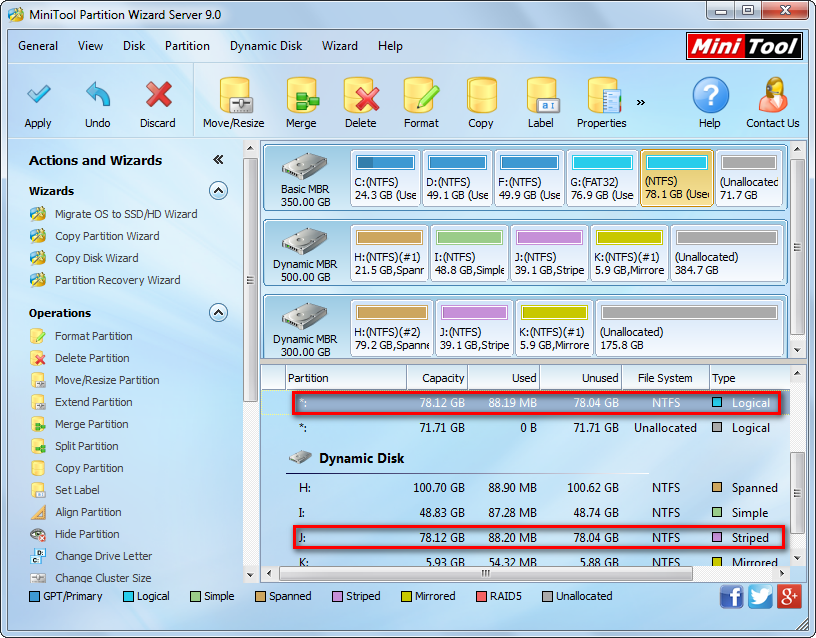Show more toolbar items chevron

pyautogui.click(x=641, y=103)
